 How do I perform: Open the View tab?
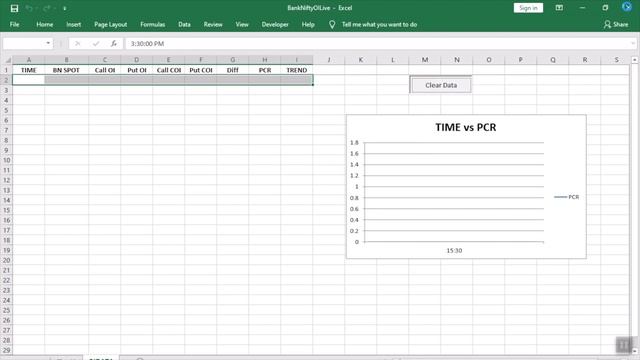242,24
